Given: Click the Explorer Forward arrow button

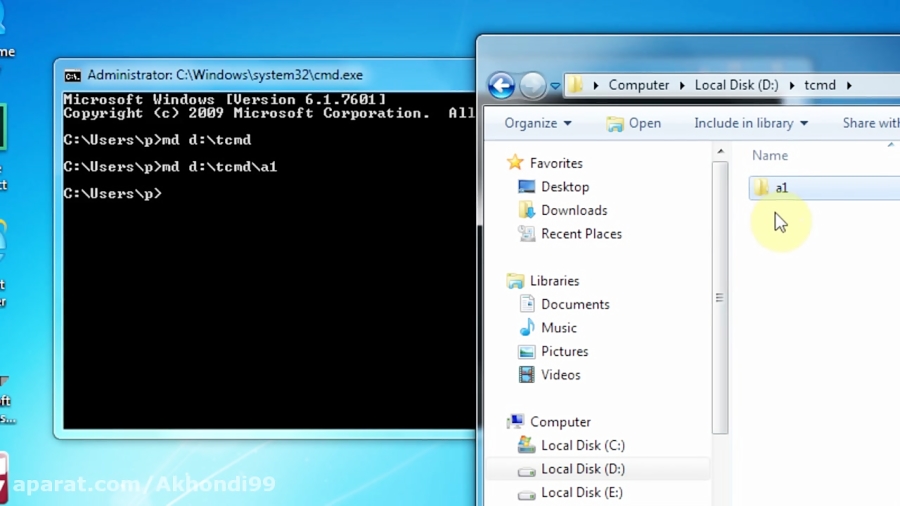Looking at the screenshot, I should [533, 86].
